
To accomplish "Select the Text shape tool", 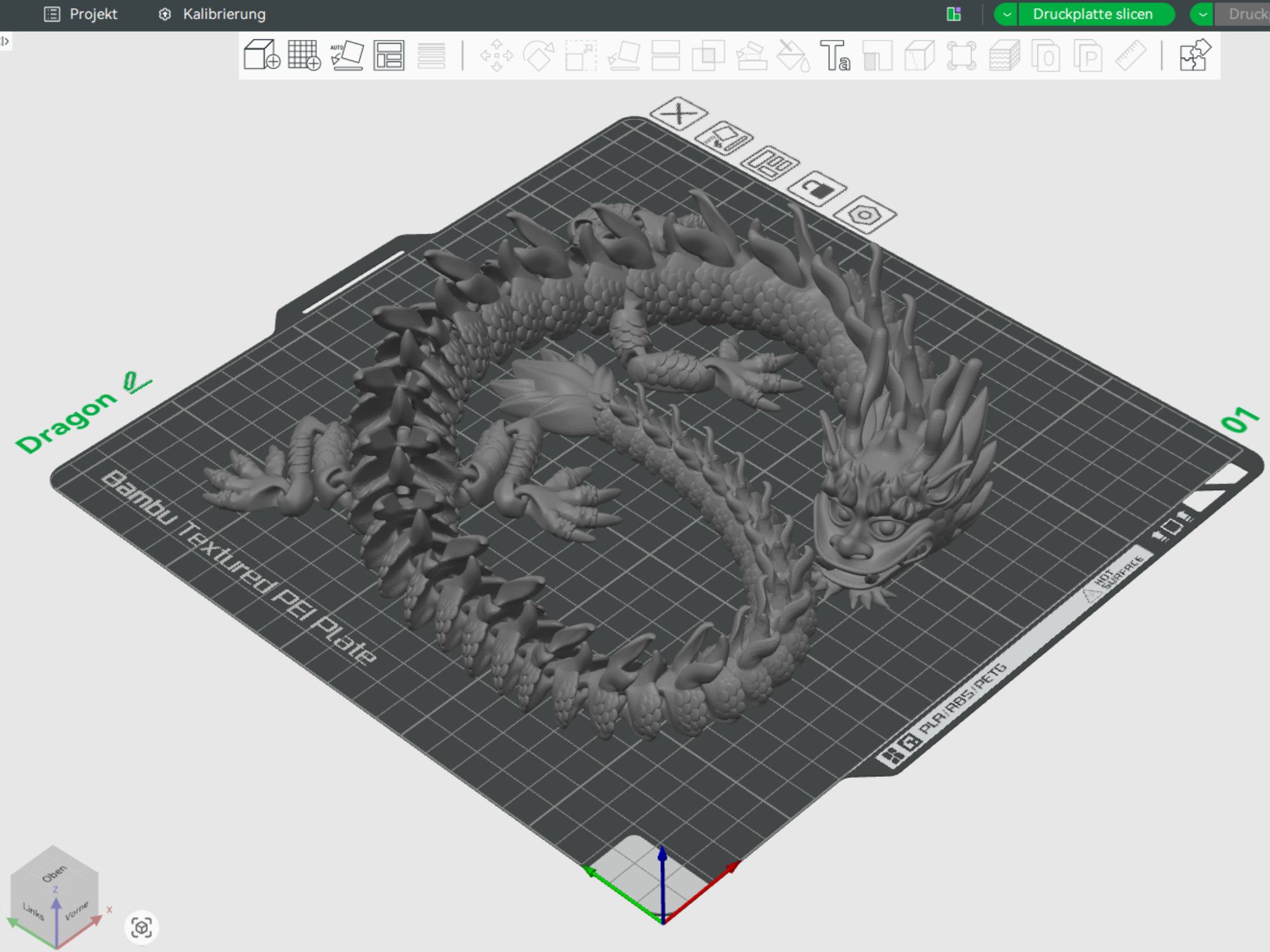I will (x=835, y=55).
